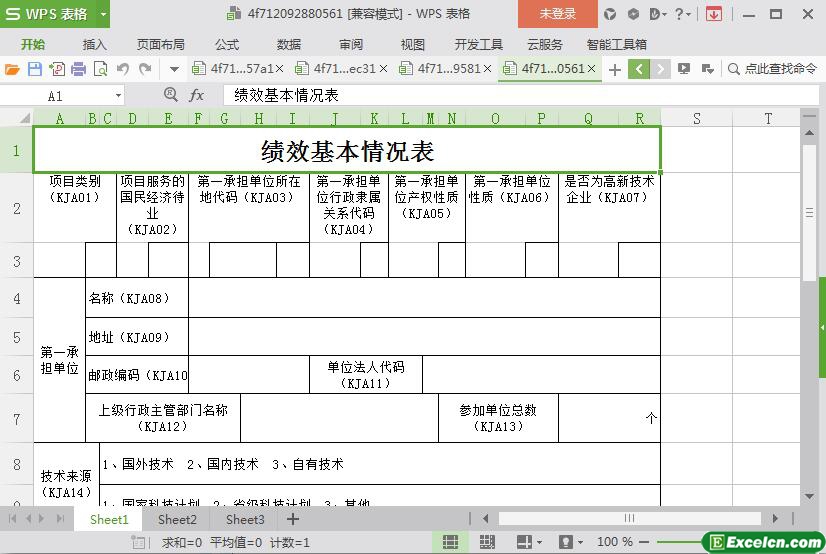Open the D-shaped icon dropdown
The height and width of the screenshot is (554, 826).
pos(658,14)
